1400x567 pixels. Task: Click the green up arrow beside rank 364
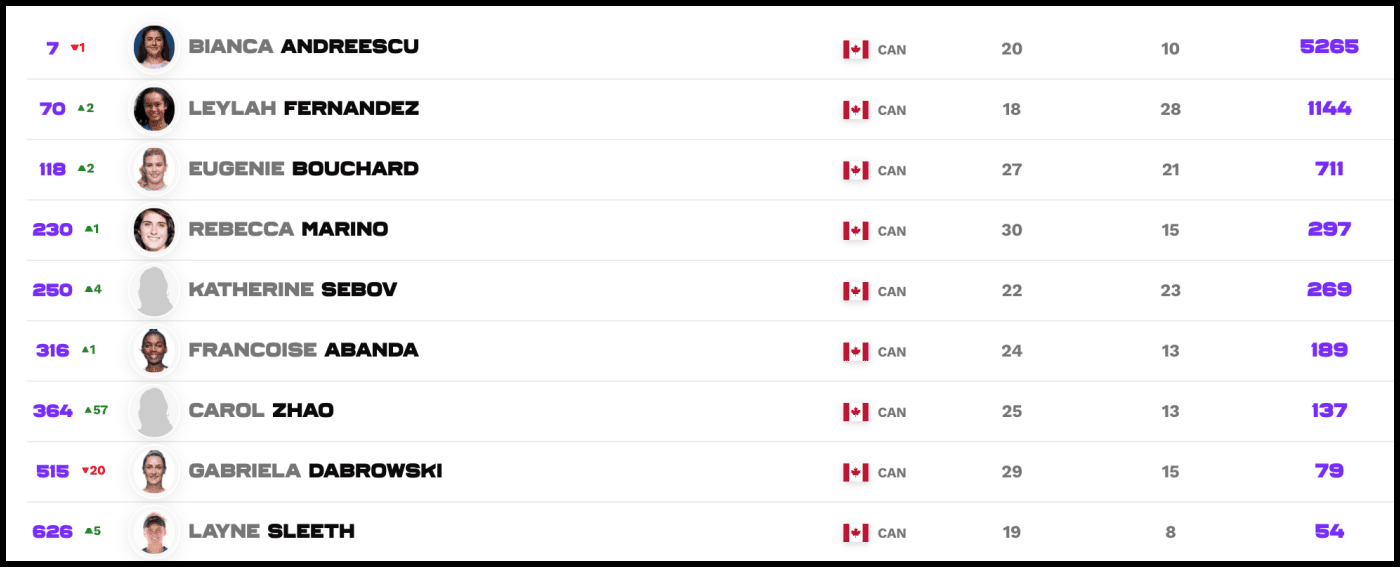coord(88,410)
